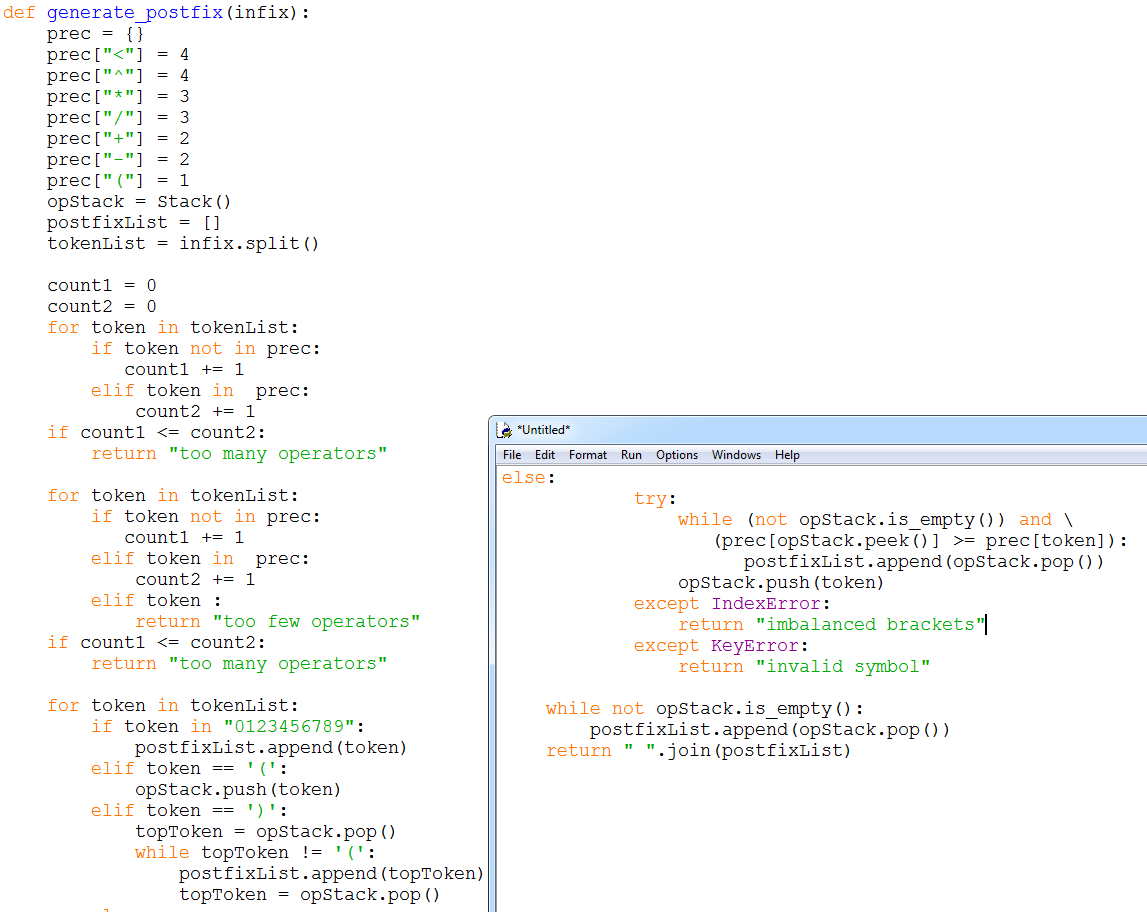Image resolution: width=1147 pixels, height=912 pixels.
Task: Open the Help menu
Action: 787,454
